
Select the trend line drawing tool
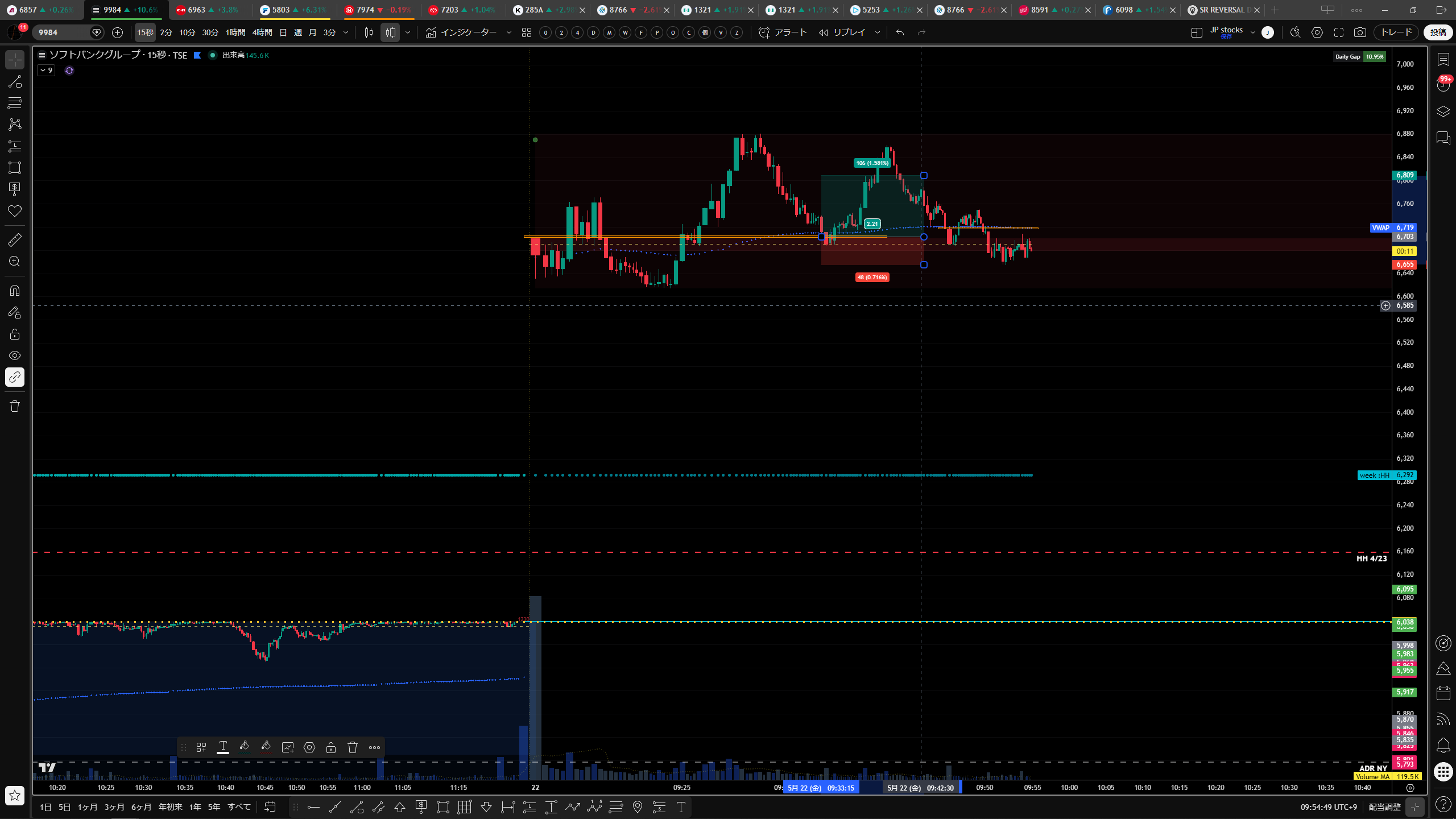(x=15, y=82)
